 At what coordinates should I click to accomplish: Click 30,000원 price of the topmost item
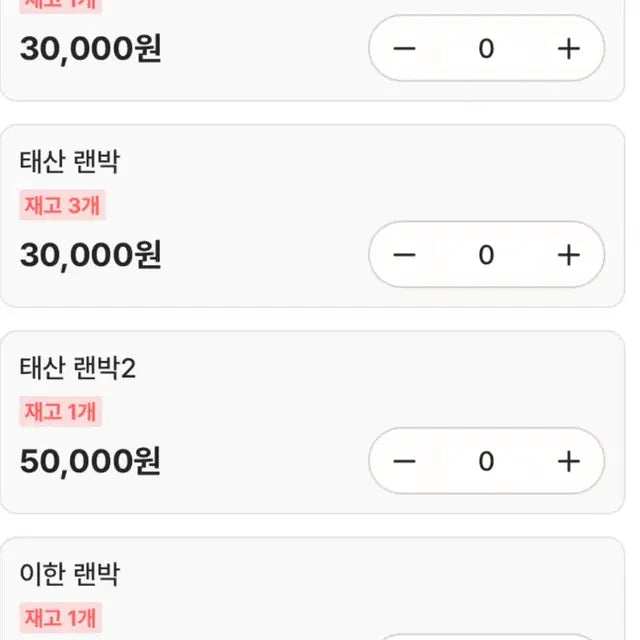pyautogui.click(x=90, y=49)
